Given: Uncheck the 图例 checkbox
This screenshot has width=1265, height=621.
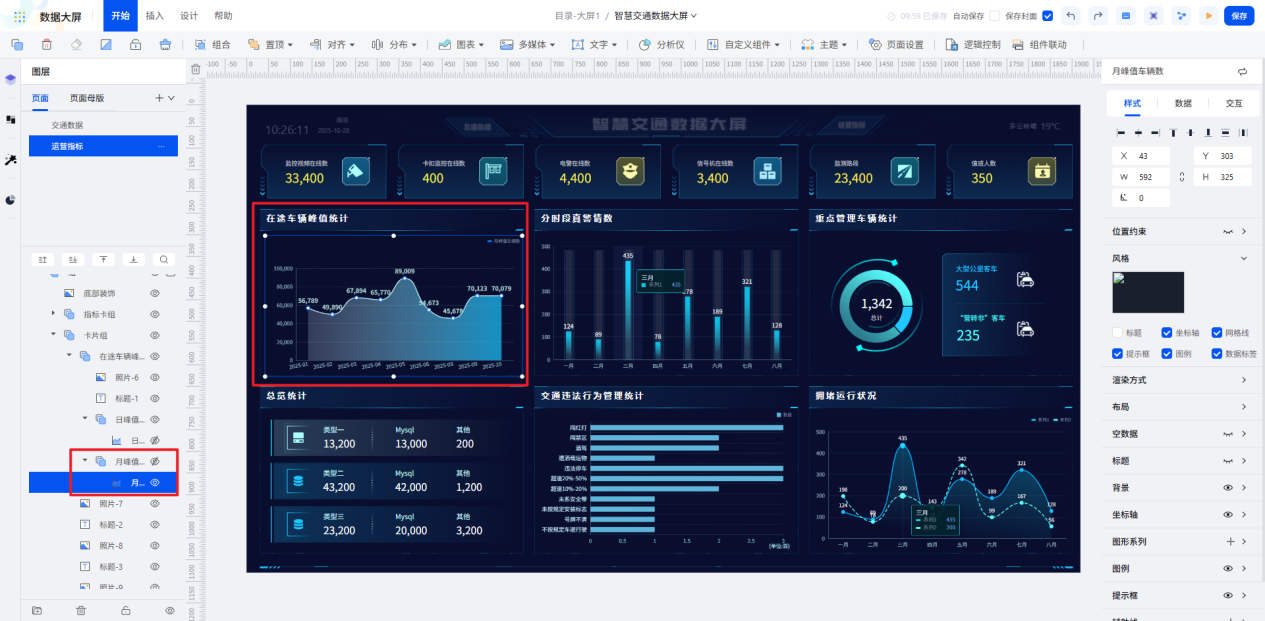Looking at the screenshot, I should 1167,353.
